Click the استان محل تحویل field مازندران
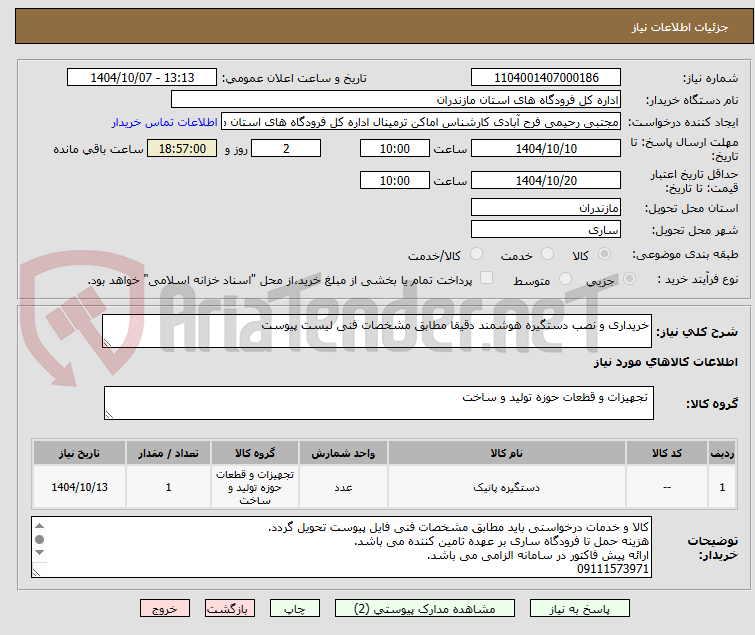The image size is (755, 635). click(546, 207)
